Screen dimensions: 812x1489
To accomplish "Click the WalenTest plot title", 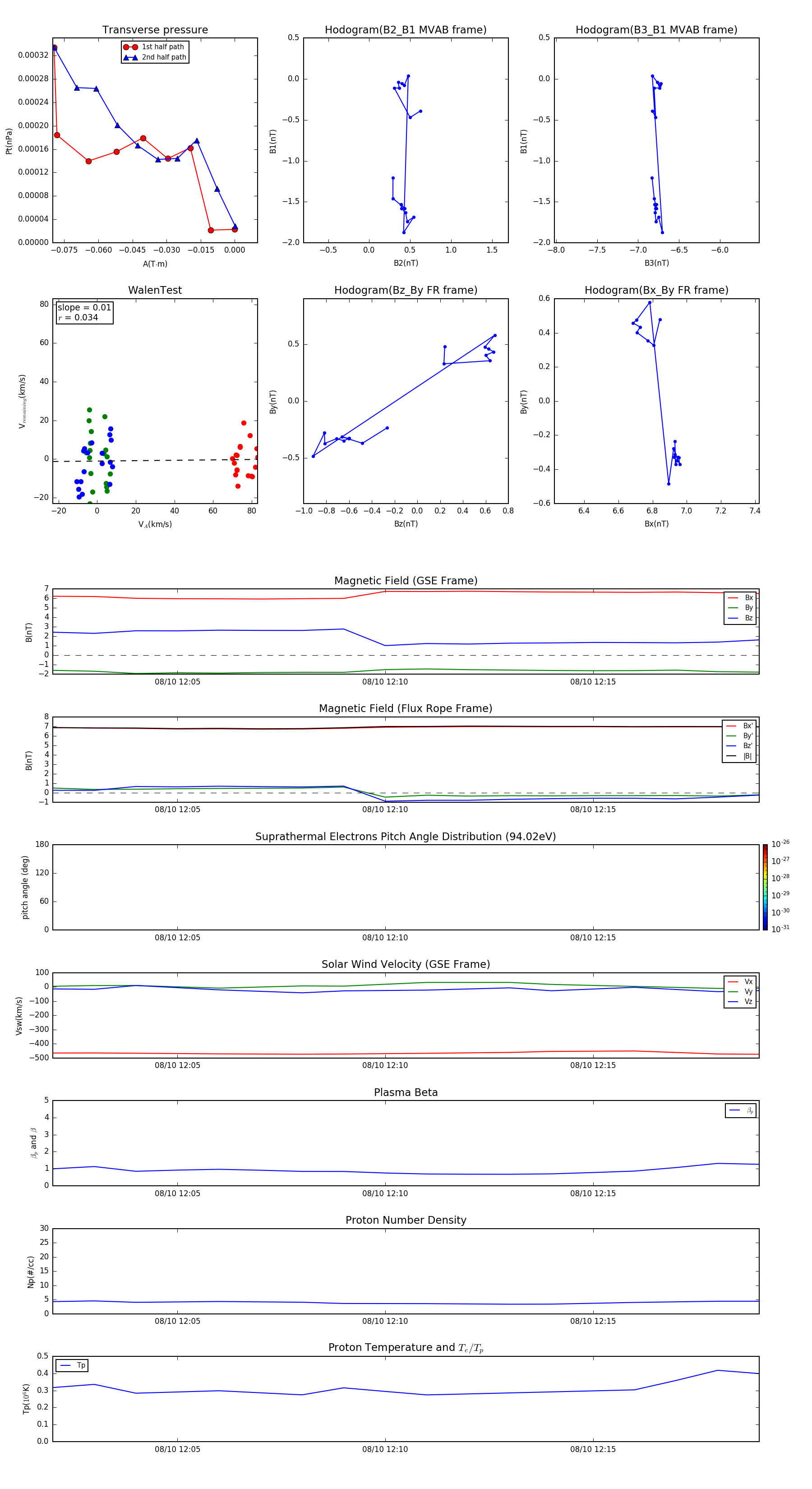I will [x=155, y=290].
